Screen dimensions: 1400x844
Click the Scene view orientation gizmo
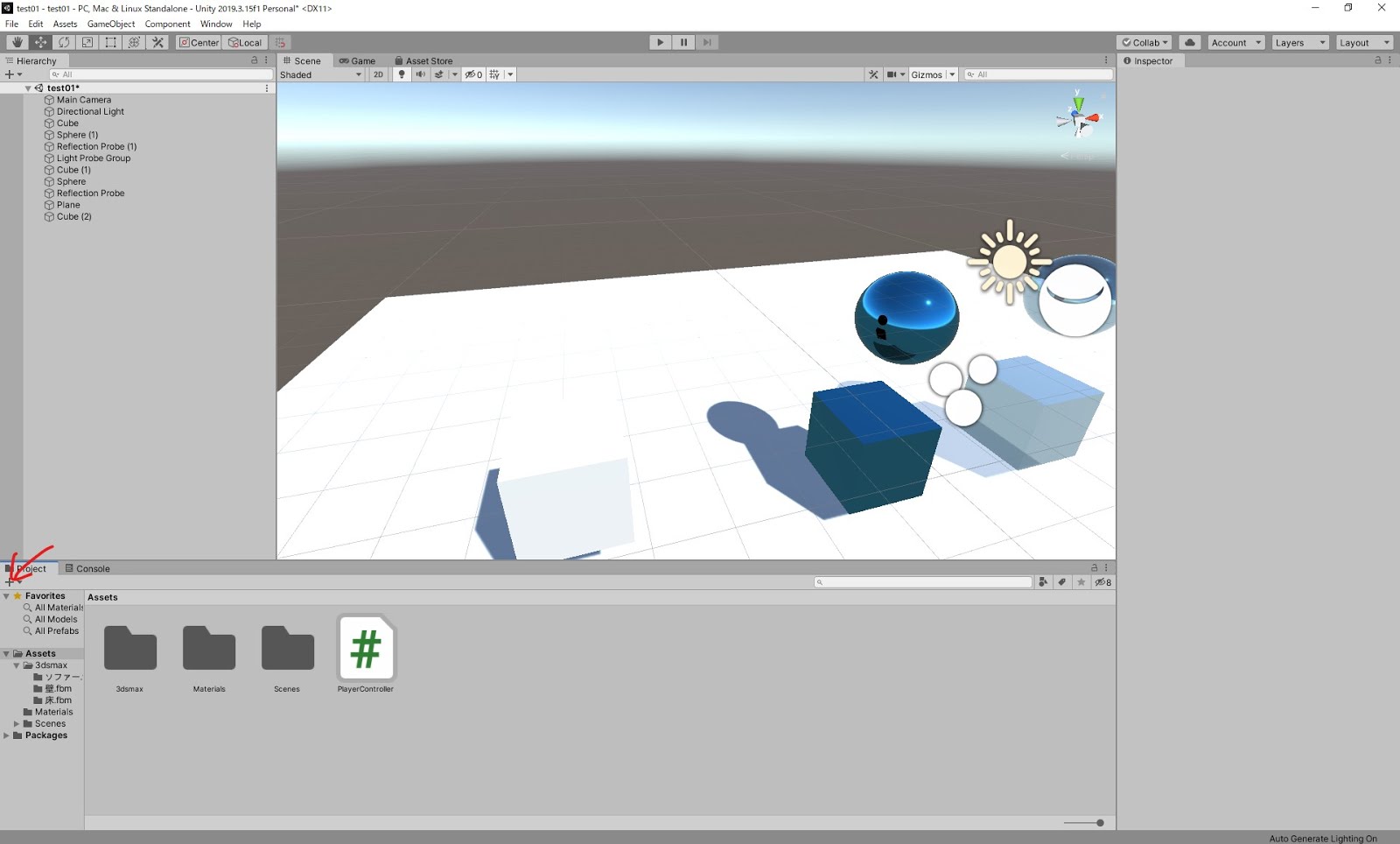[x=1079, y=118]
